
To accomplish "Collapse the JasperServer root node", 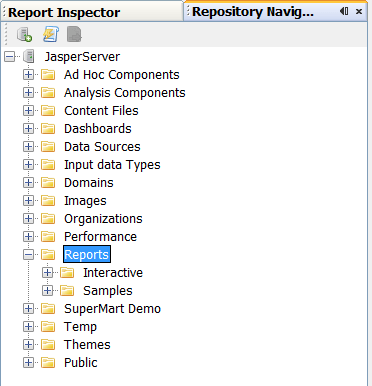I will (x=10, y=57).
